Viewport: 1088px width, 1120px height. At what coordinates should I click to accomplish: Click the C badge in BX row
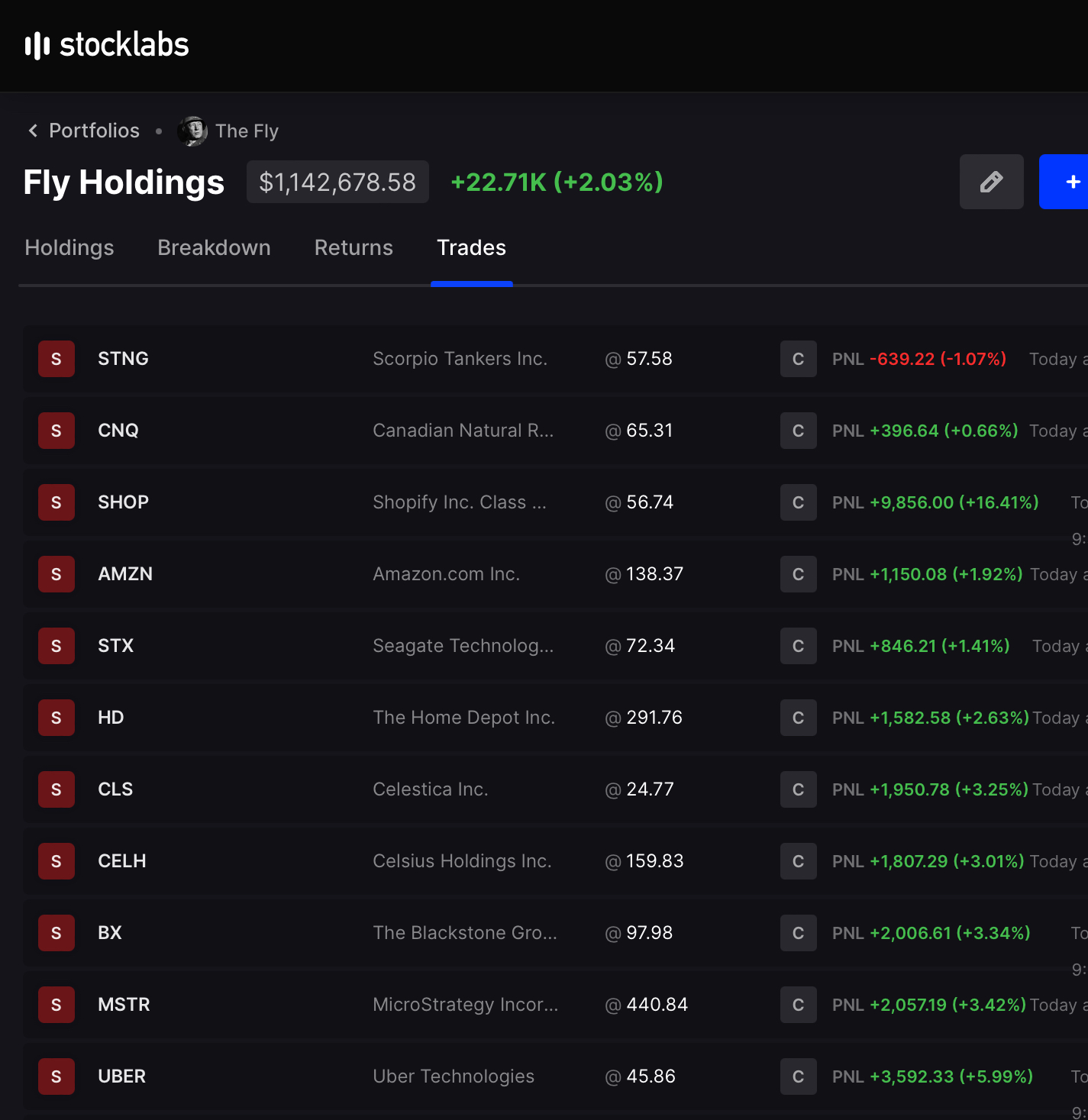[x=799, y=933]
